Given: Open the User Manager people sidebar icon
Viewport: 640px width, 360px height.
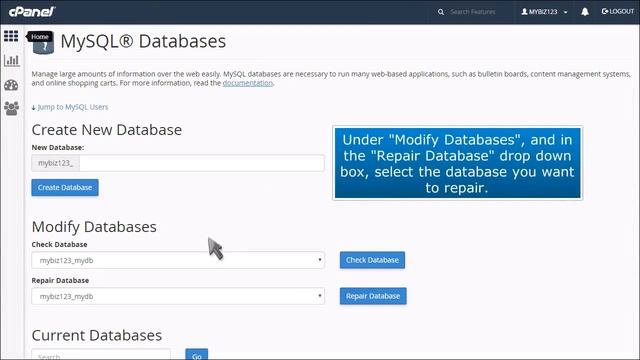Looking at the screenshot, I should tap(11, 108).
